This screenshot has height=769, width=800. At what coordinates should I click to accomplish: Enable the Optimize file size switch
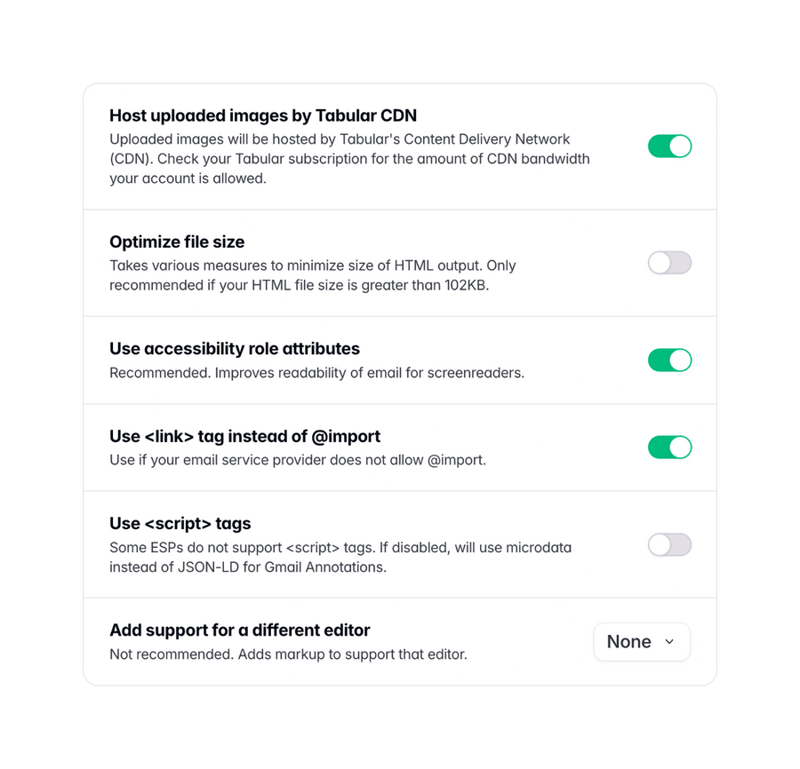click(669, 263)
